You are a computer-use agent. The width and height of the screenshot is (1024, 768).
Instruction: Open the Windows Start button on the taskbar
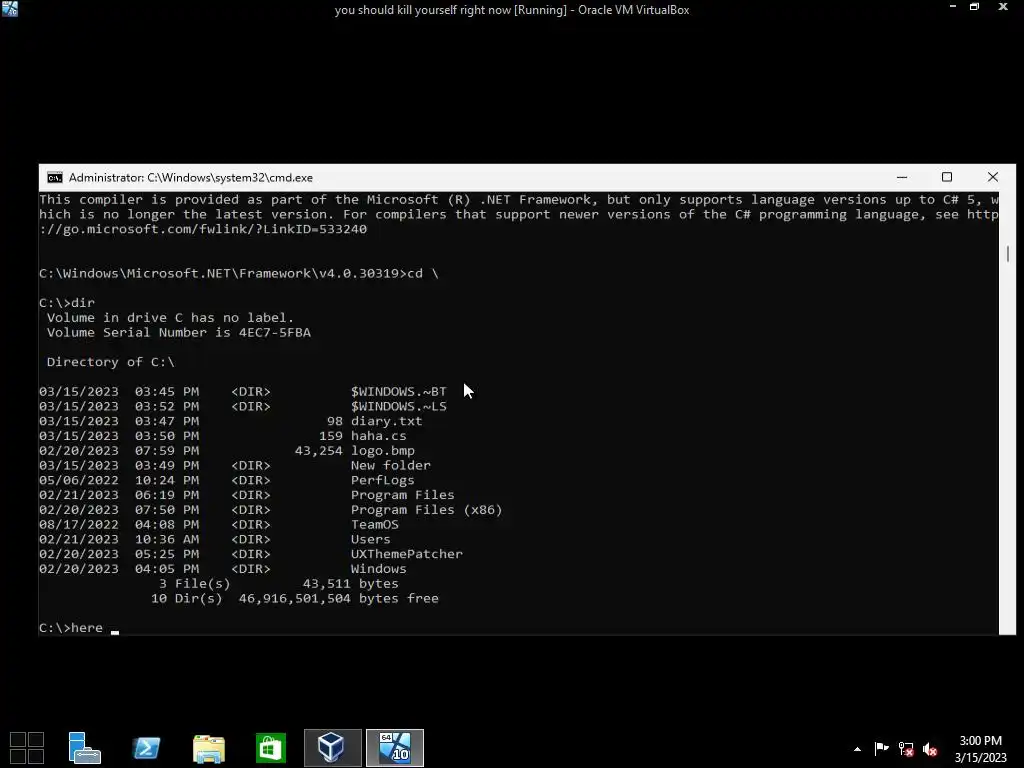pyautogui.click(x=27, y=748)
